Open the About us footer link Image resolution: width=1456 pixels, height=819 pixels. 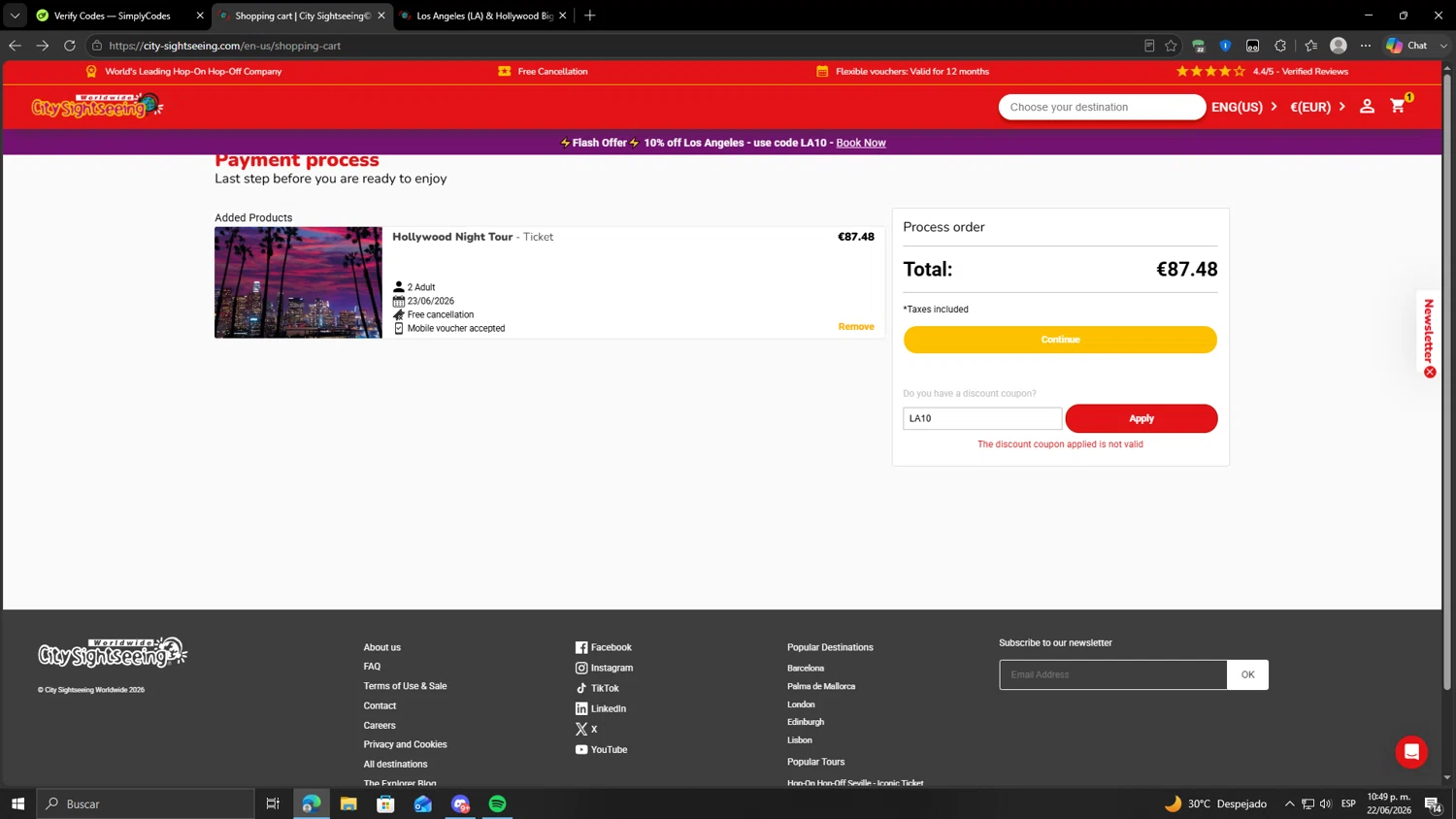[x=381, y=647]
